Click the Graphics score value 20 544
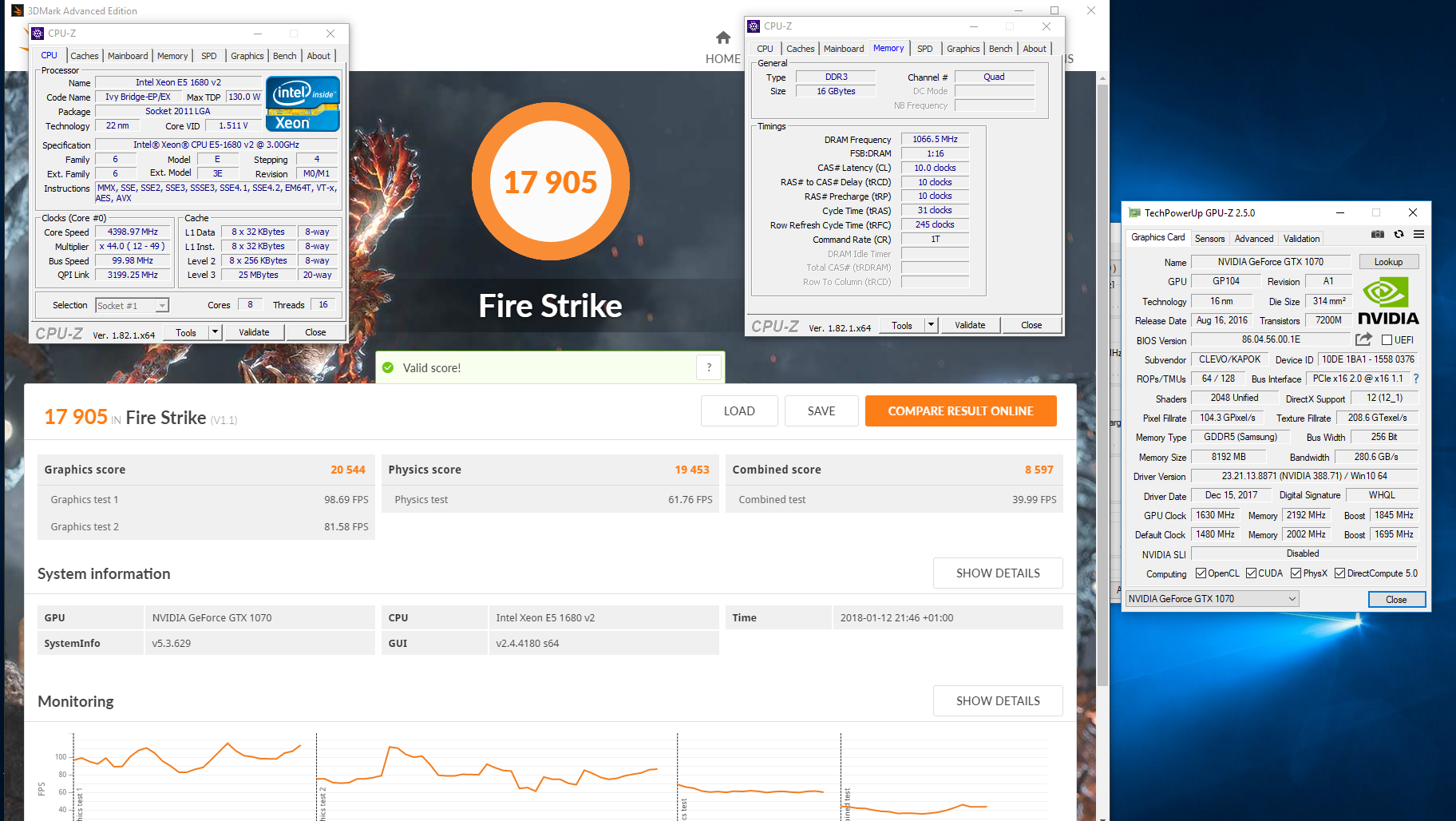 click(x=348, y=470)
